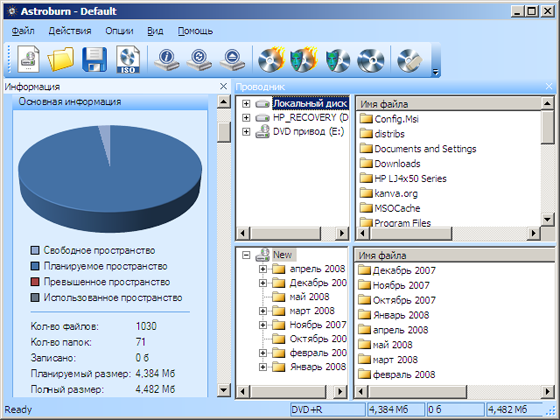Click the flaming mask disc icon
This screenshot has width=560, height=420.
click(x=304, y=59)
